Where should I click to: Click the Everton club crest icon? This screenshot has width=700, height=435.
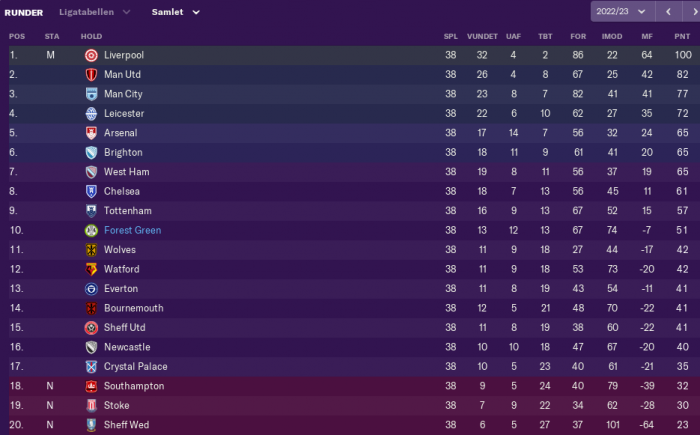[91, 289]
